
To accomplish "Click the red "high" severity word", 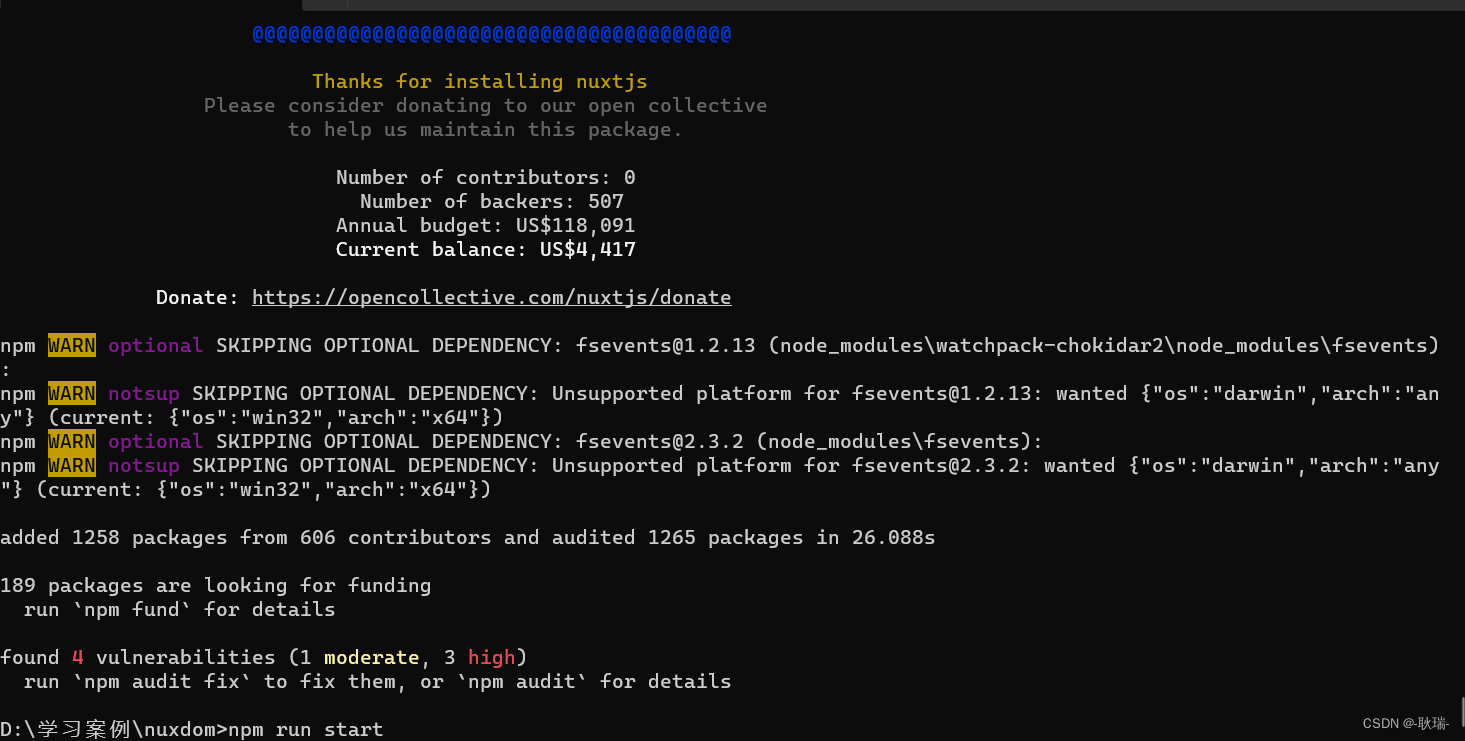I will point(492,658).
